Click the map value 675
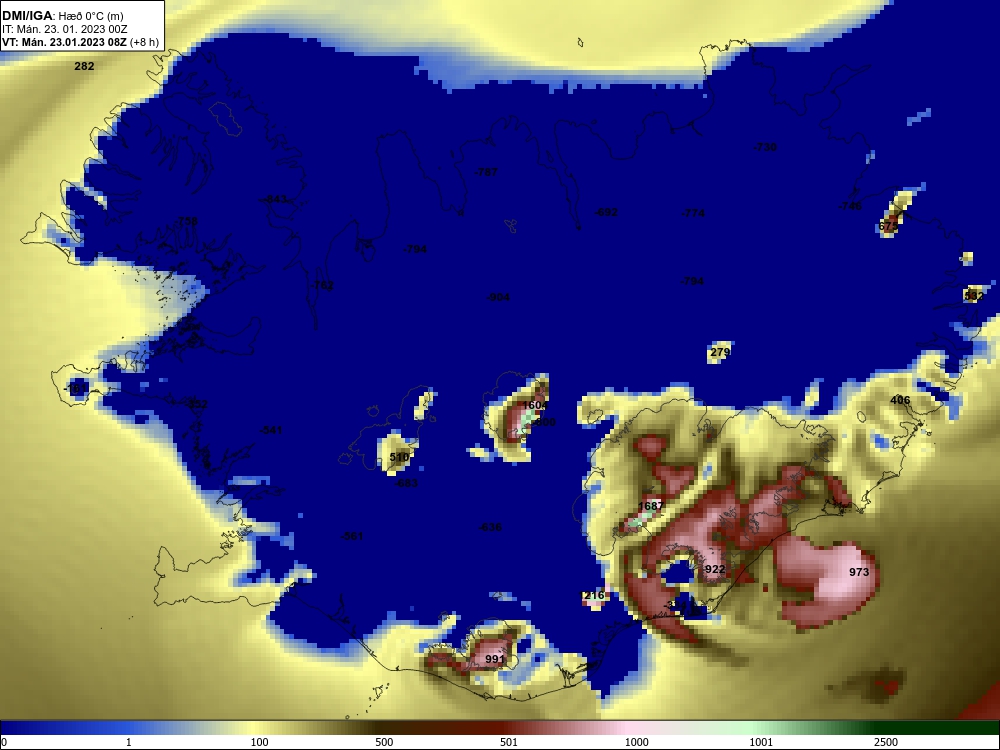This screenshot has height=750, width=1000. tap(888, 226)
